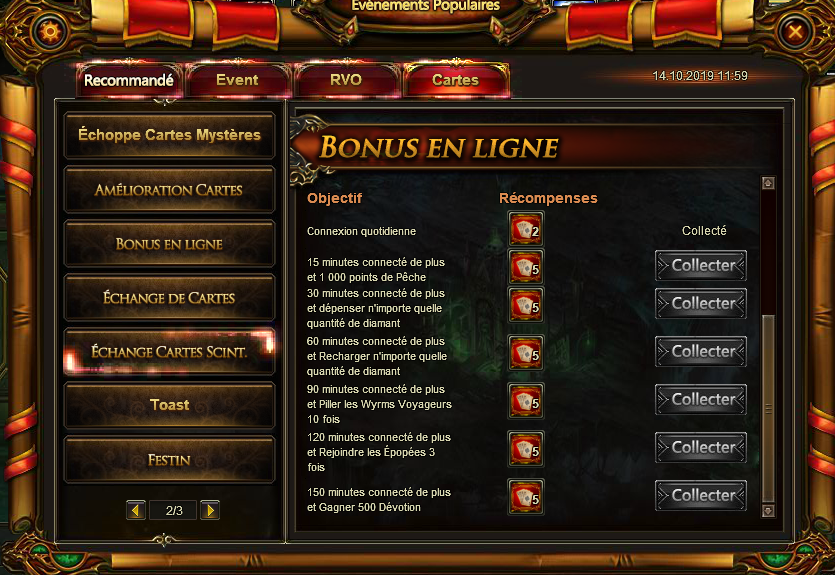Go to previous page of event list

[136, 511]
